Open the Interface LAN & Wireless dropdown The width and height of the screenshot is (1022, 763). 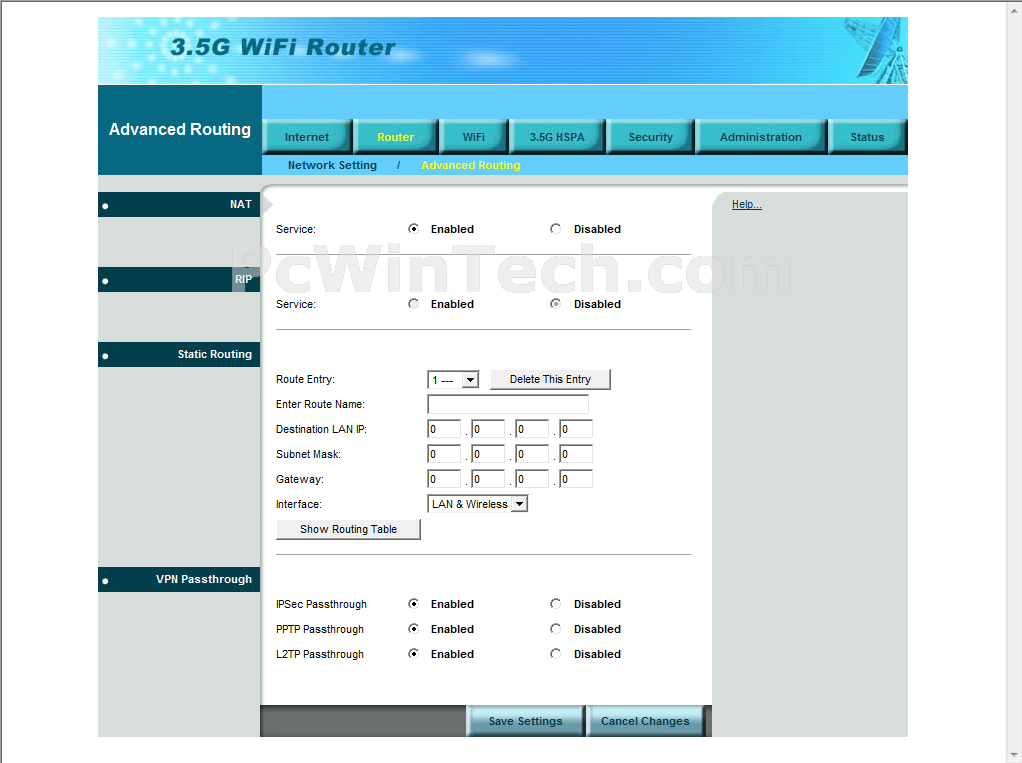click(477, 504)
